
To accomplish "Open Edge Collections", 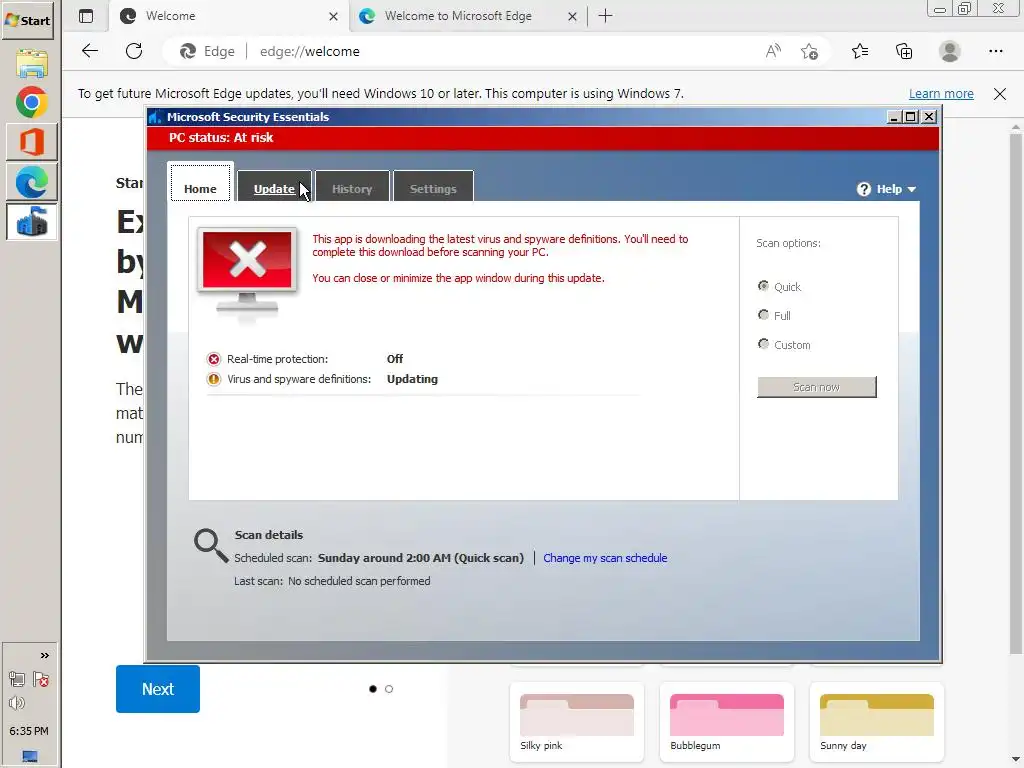I will tap(904, 51).
